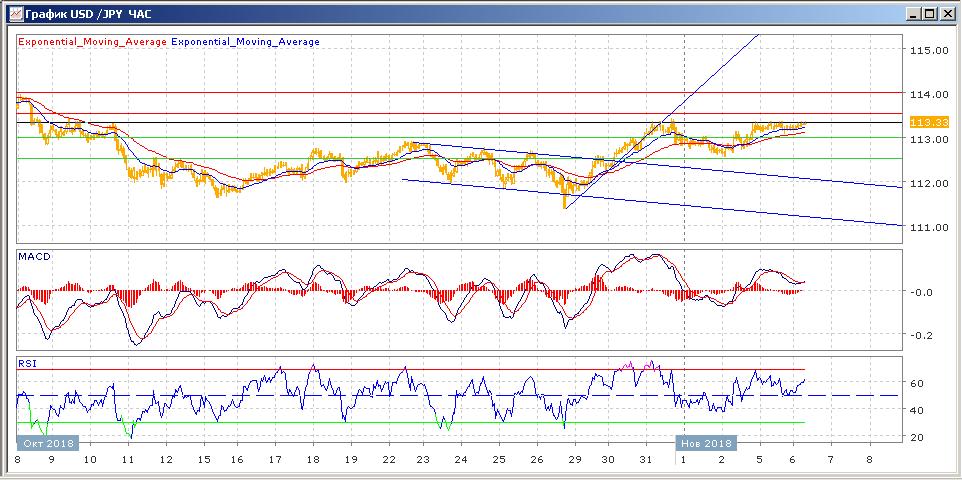Click date 11 on the time axis
This screenshot has height=480, width=962.
click(128, 459)
